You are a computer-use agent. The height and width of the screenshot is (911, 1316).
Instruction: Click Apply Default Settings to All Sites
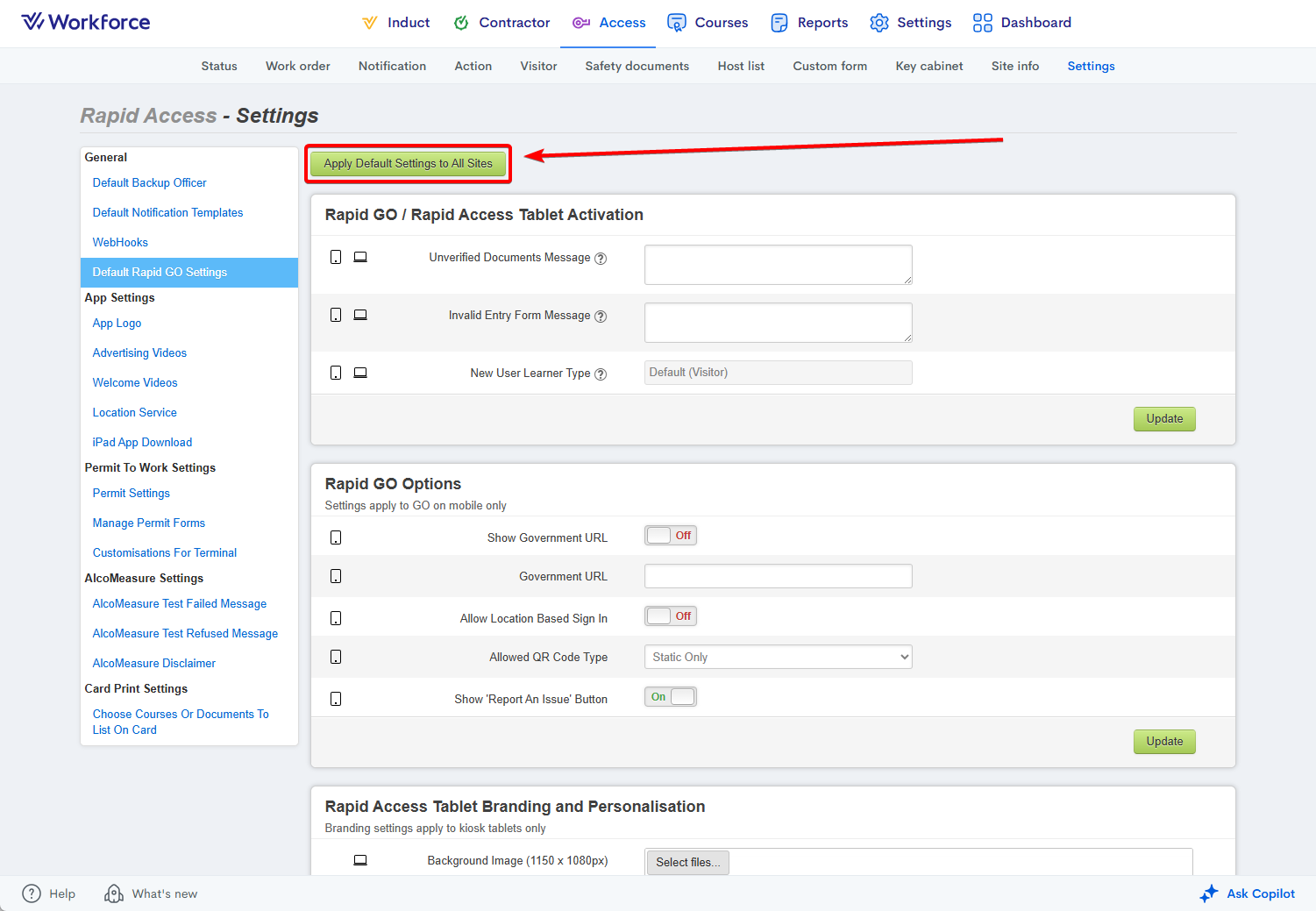pos(408,164)
